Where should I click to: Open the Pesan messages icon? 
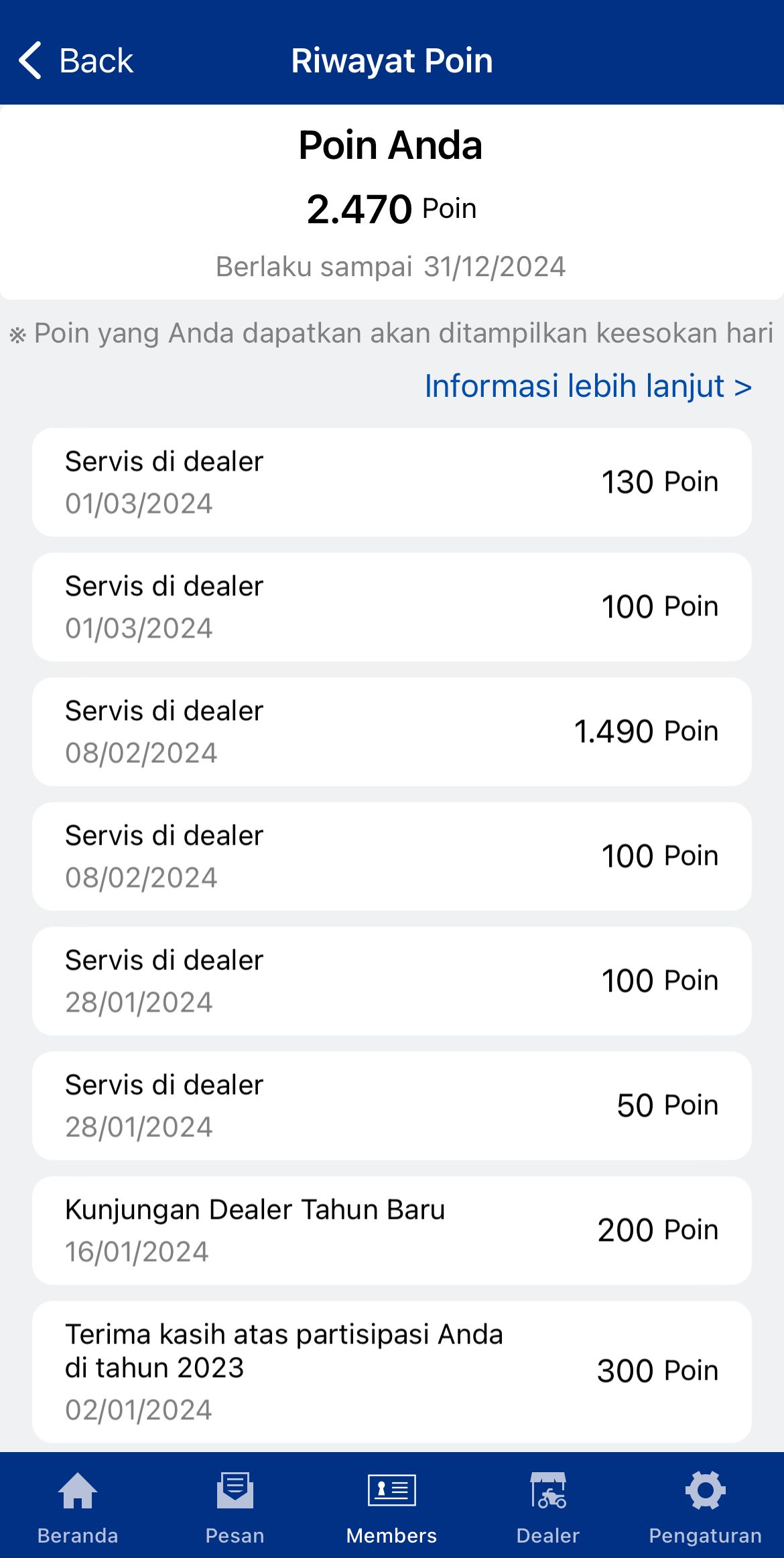(x=235, y=1491)
